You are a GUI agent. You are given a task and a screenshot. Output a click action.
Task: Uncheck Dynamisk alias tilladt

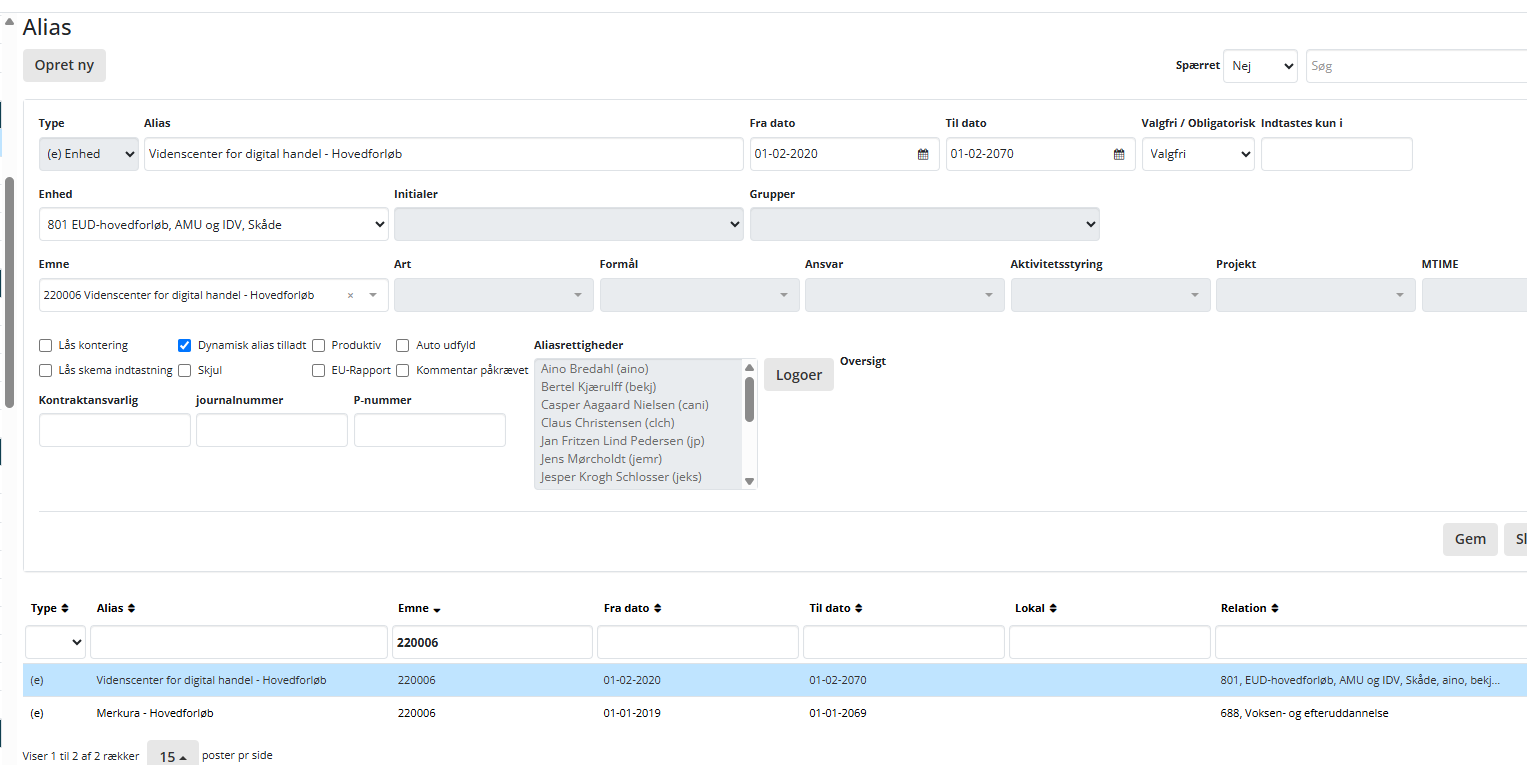click(184, 346)
